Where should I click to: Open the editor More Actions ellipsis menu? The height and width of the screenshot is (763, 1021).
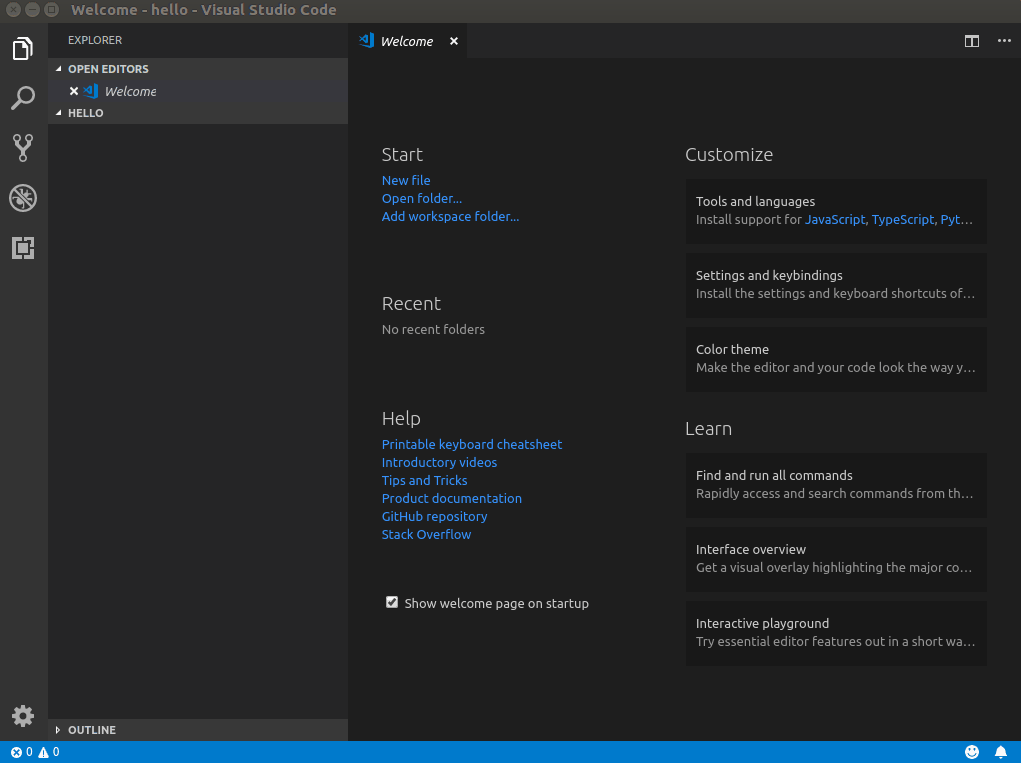point(1004,41)
